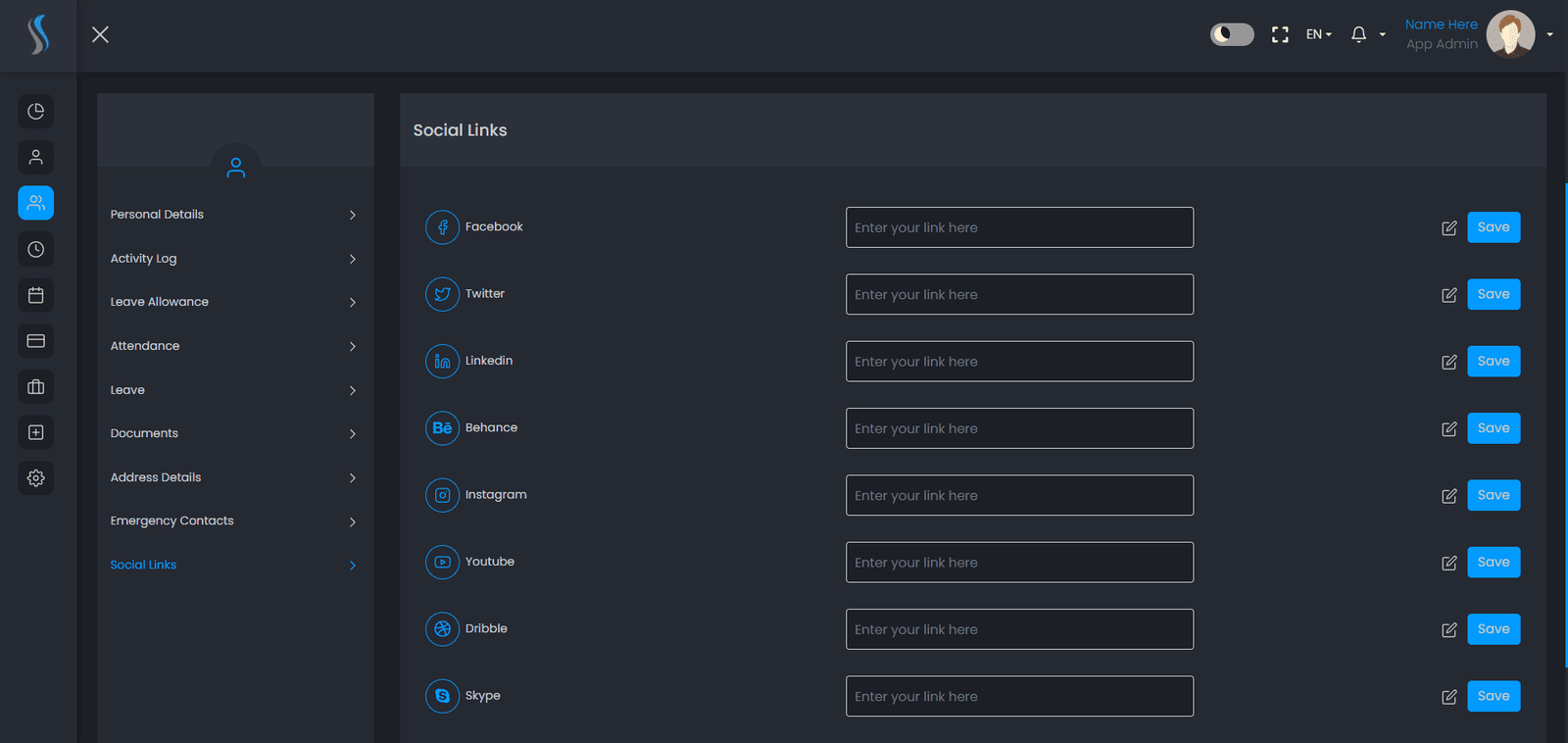Expand Social Links chevron
Screen dimensions: 1568x743
coord(353,565)
